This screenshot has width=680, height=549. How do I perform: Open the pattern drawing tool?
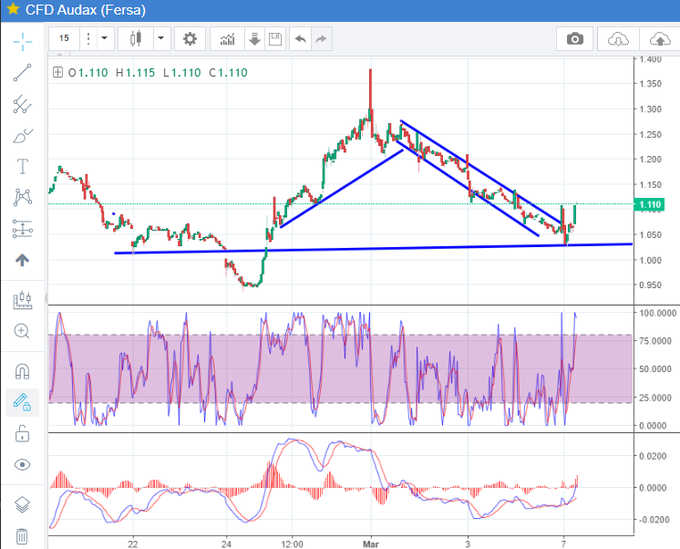click(x=23, y=197)
